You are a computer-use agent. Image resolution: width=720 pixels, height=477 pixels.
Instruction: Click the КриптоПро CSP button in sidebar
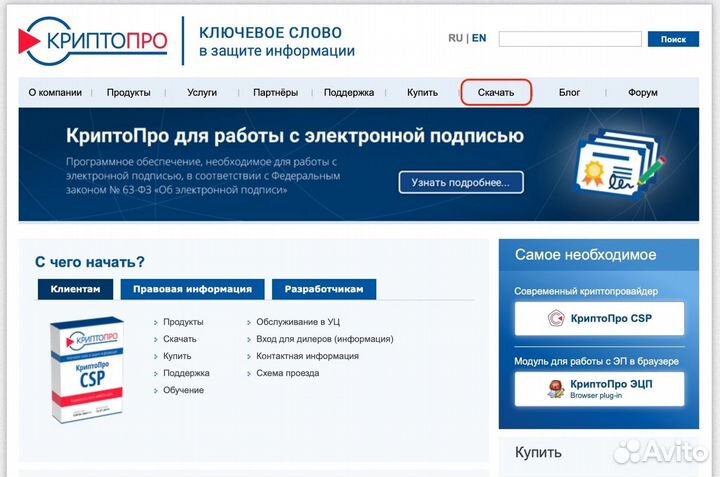click(599, 318)
